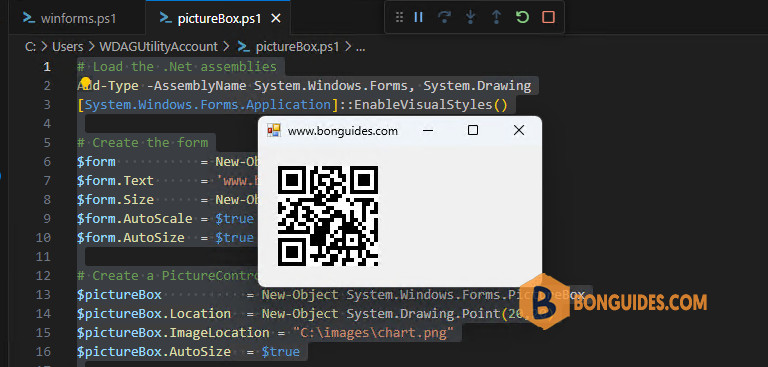Close the www.bonguides.com form window
Image resolution: width=768 pixels, height=367 pixels.
coord(519,130)
